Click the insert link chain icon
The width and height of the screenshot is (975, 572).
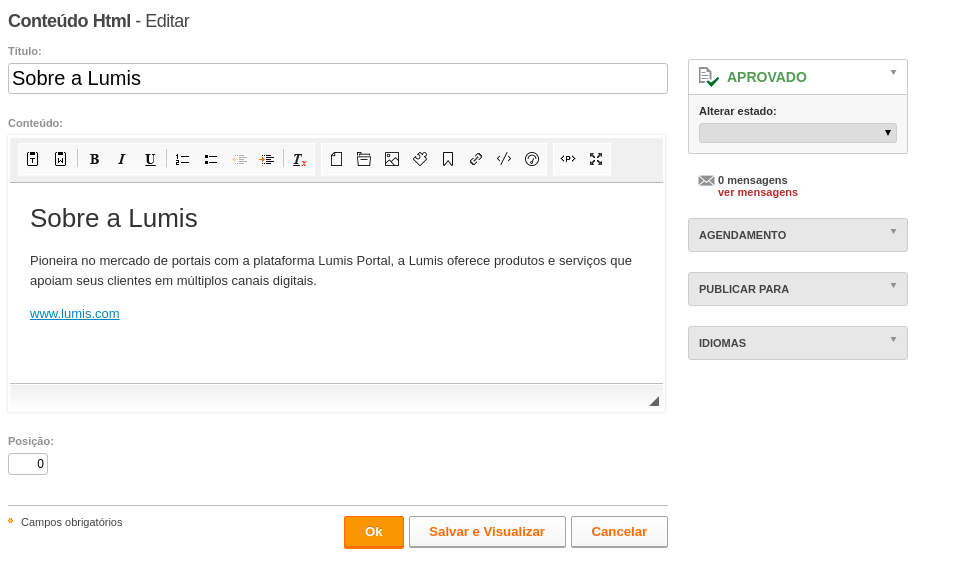tap(476, 159)
